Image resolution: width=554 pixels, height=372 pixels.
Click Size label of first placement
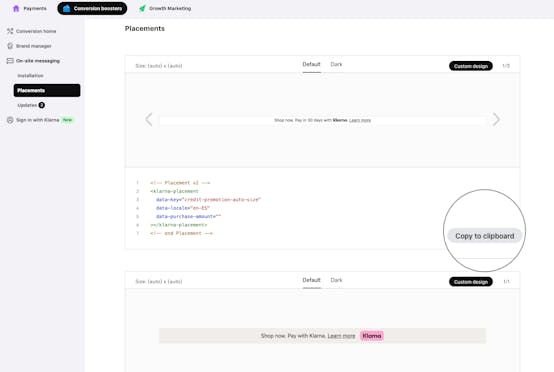[159, 66]
